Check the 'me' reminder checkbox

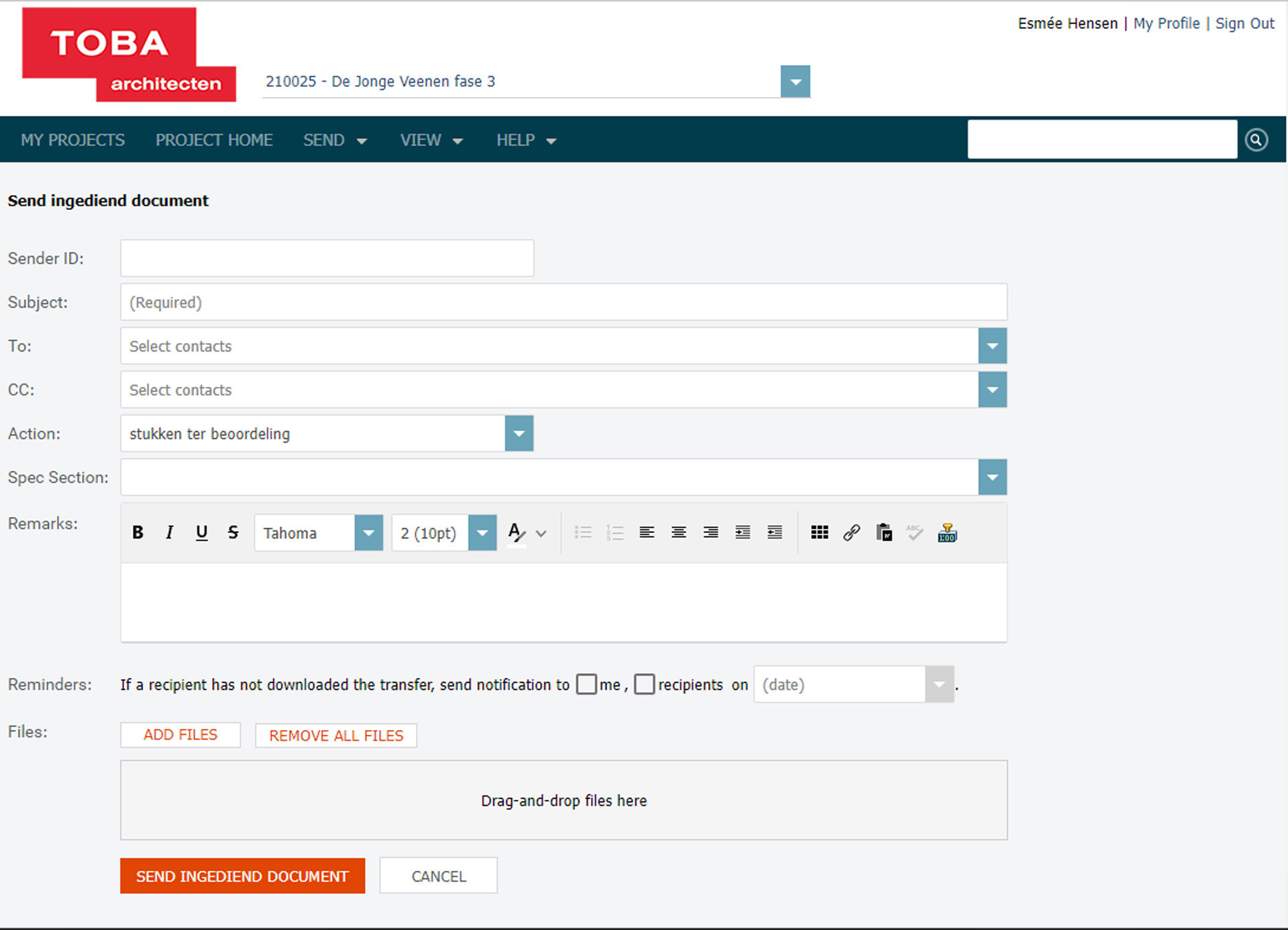pyautogui.click(x=586, y=684)
